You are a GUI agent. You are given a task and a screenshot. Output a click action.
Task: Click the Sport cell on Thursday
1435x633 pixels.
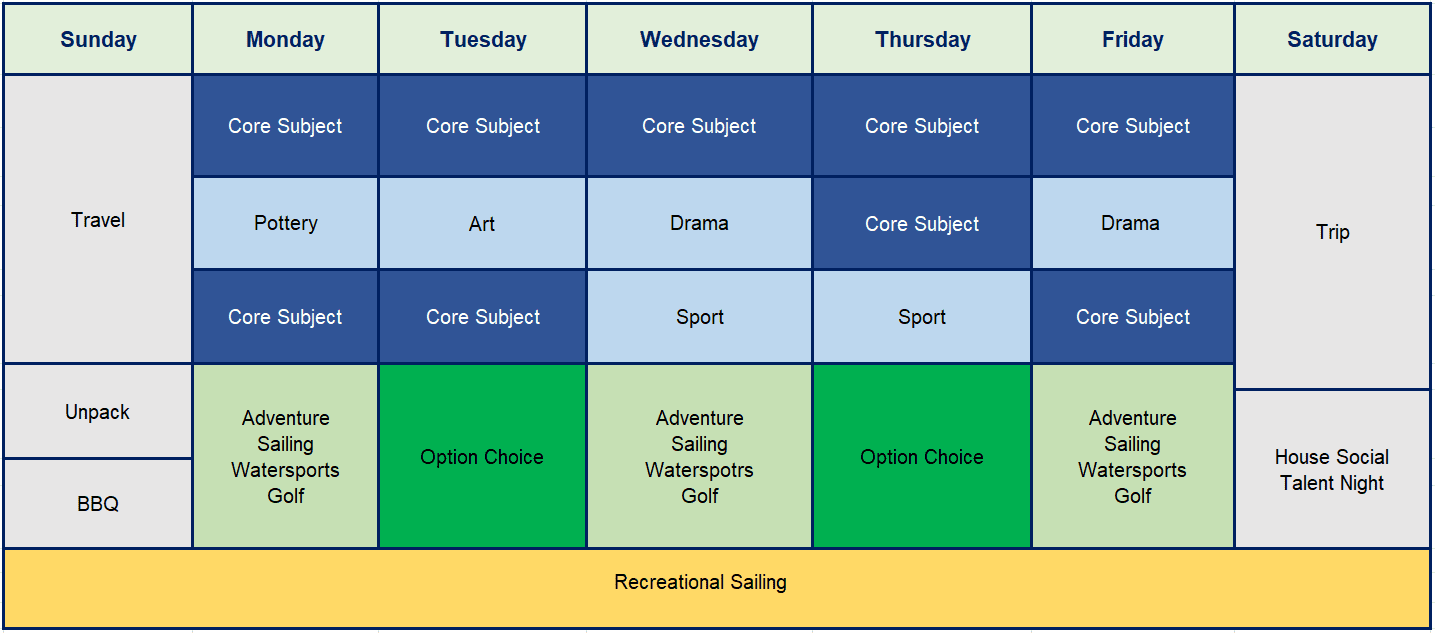tap(922, 317)
